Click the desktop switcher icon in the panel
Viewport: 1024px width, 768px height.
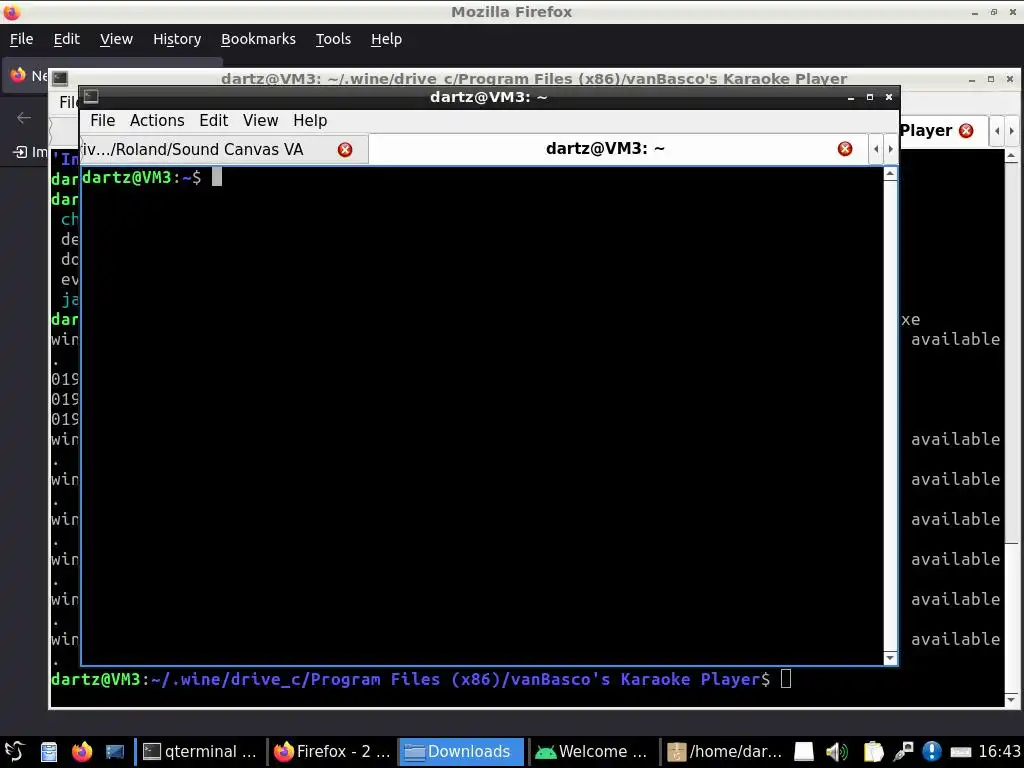pyautogui.click(x=115, y=752)
